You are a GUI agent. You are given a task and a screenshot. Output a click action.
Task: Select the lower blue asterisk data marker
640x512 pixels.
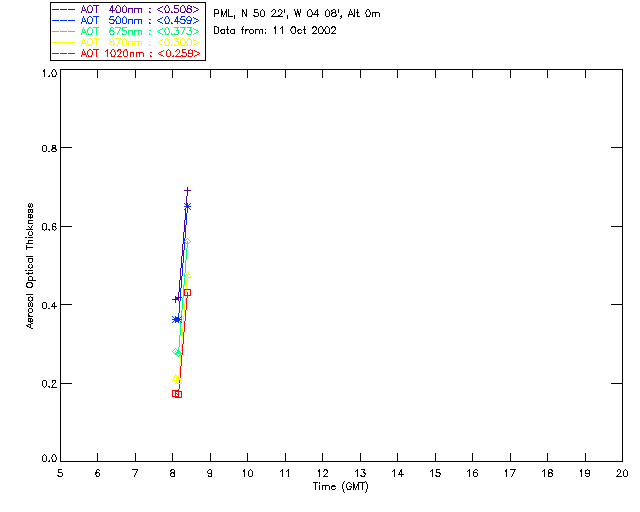click(176, 320)
